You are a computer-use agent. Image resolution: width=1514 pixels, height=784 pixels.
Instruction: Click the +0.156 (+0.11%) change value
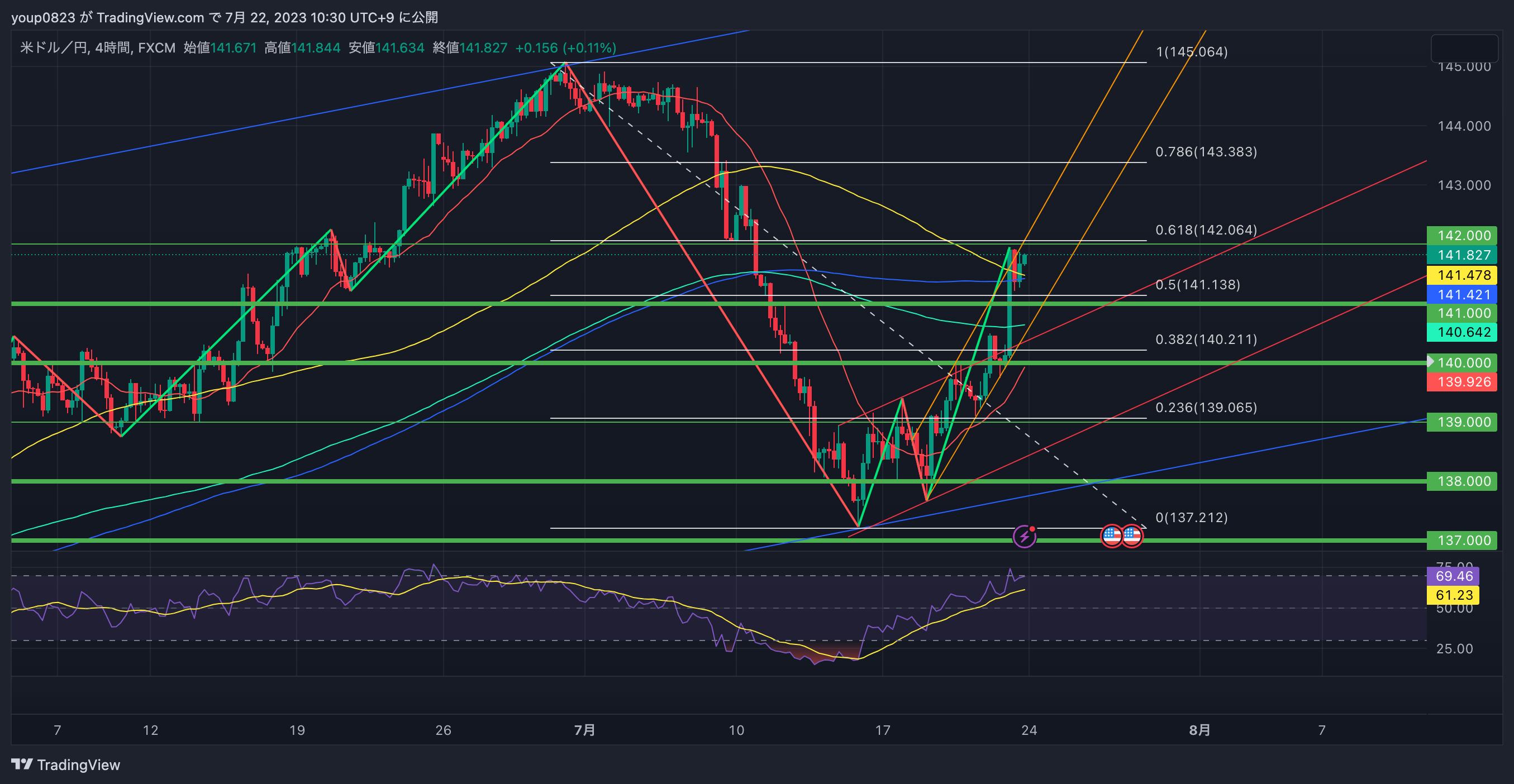(x=565, y=47)
